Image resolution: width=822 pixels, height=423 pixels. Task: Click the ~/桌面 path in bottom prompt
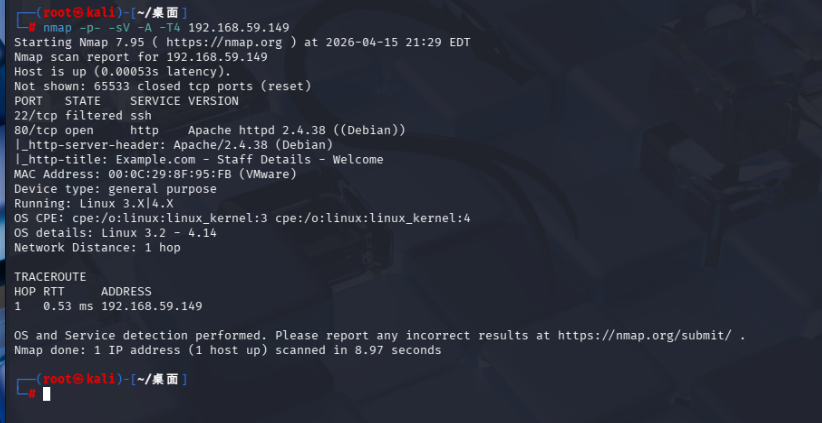[155, 379]
